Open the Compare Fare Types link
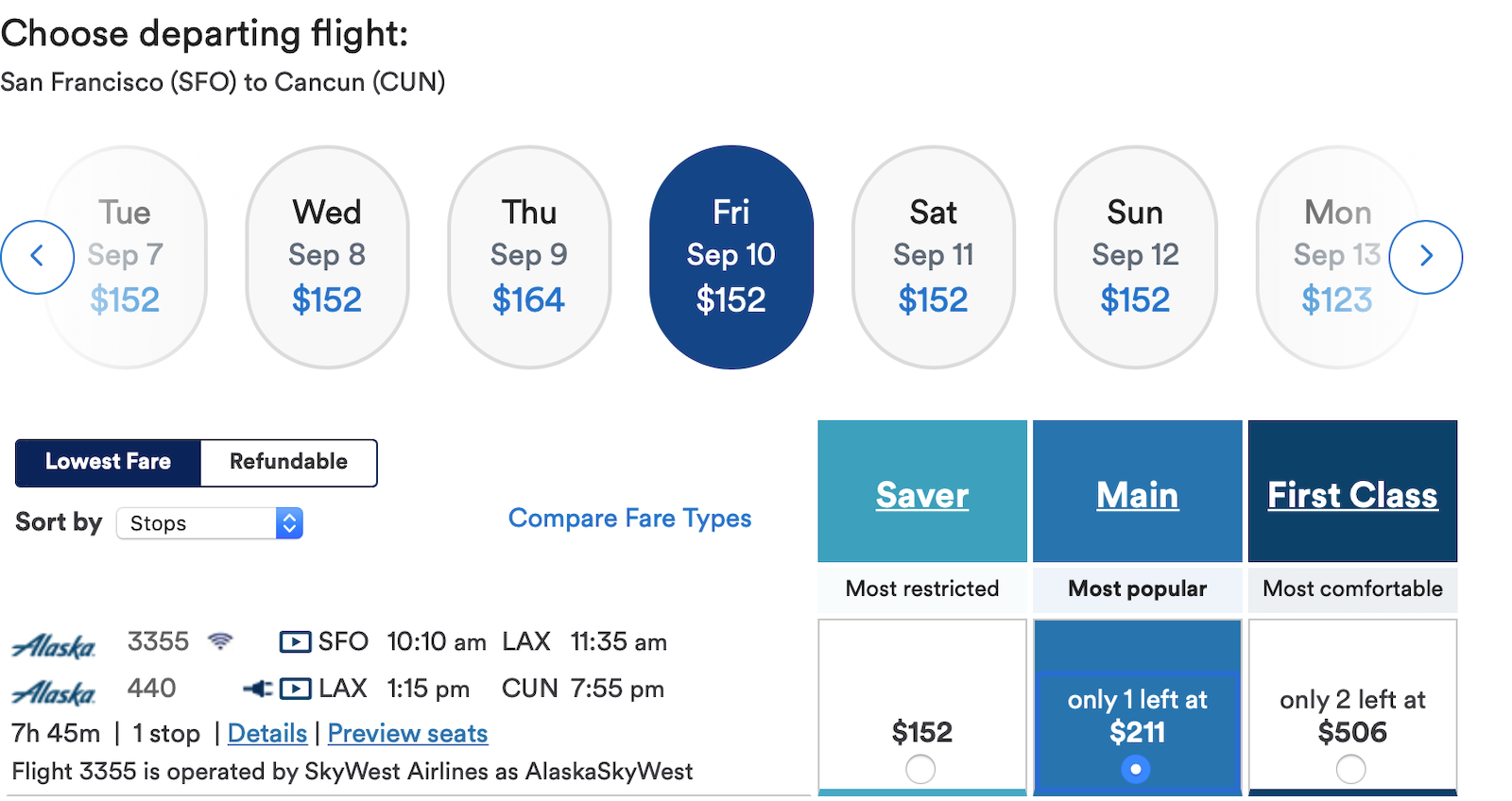1512x801 pixels. 630,519
